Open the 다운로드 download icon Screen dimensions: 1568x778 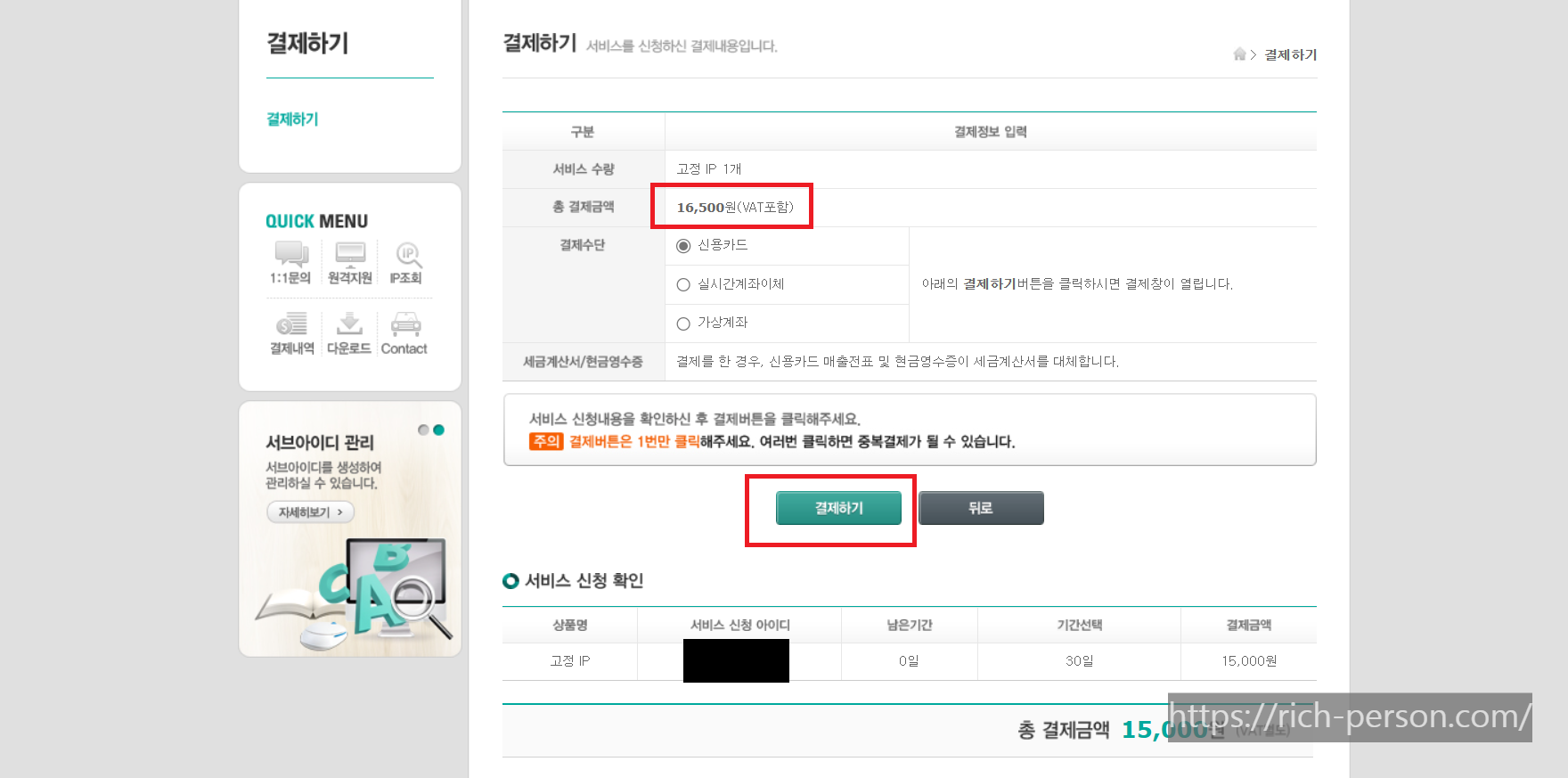pos(349,333)
